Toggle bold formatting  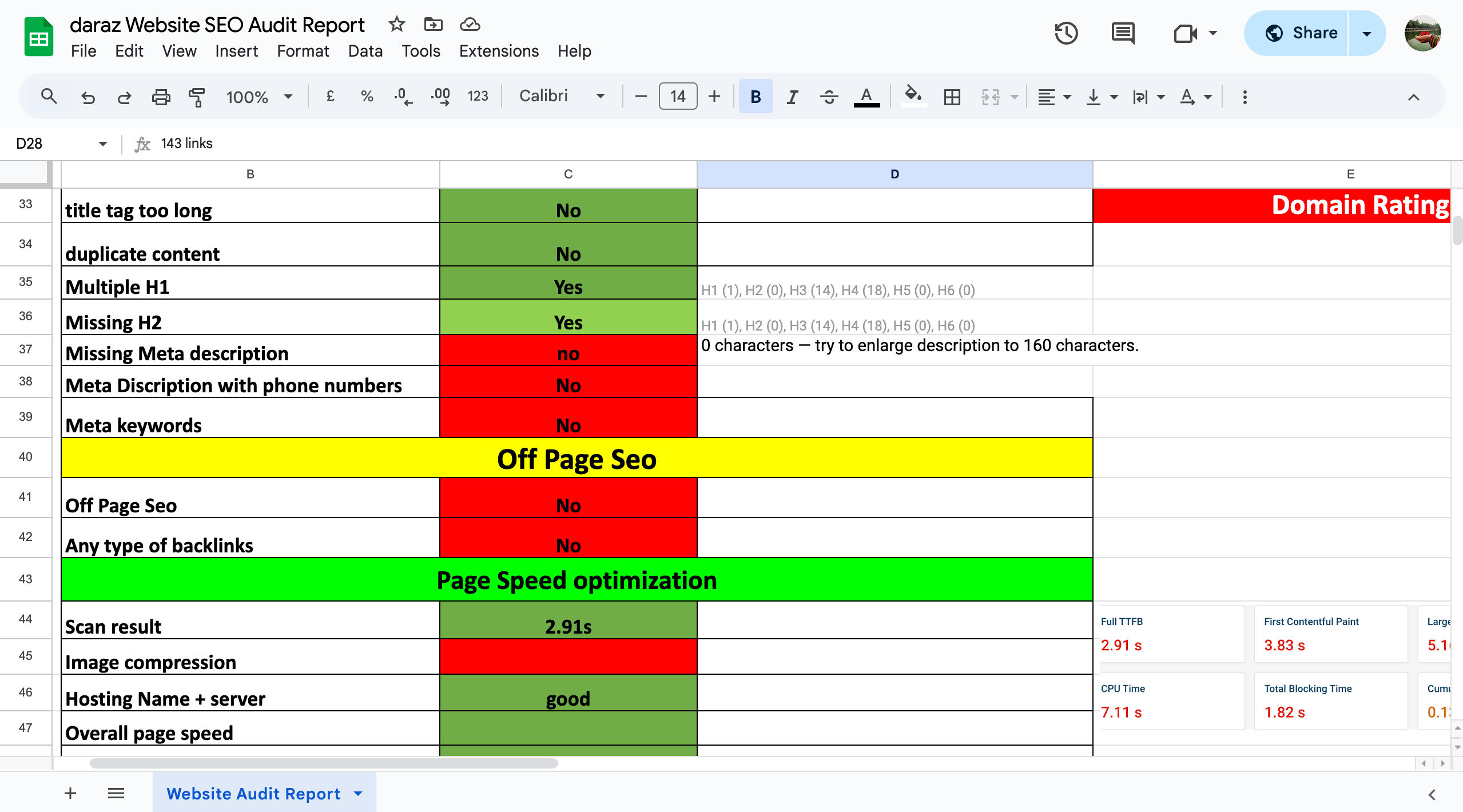click(x=754, y=96)
